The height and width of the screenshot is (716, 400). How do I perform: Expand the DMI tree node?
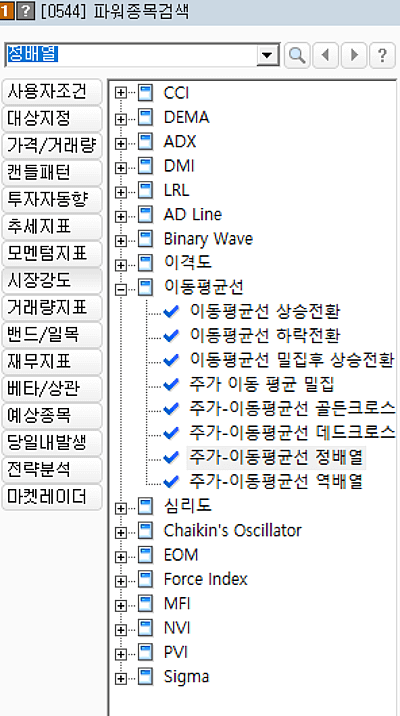tap(121, 167)
